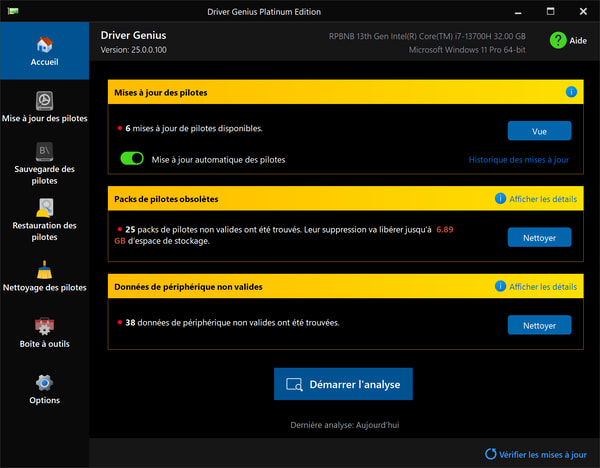Open the Accueil home icon
600x468 pixels.
(x=44, y=45)
